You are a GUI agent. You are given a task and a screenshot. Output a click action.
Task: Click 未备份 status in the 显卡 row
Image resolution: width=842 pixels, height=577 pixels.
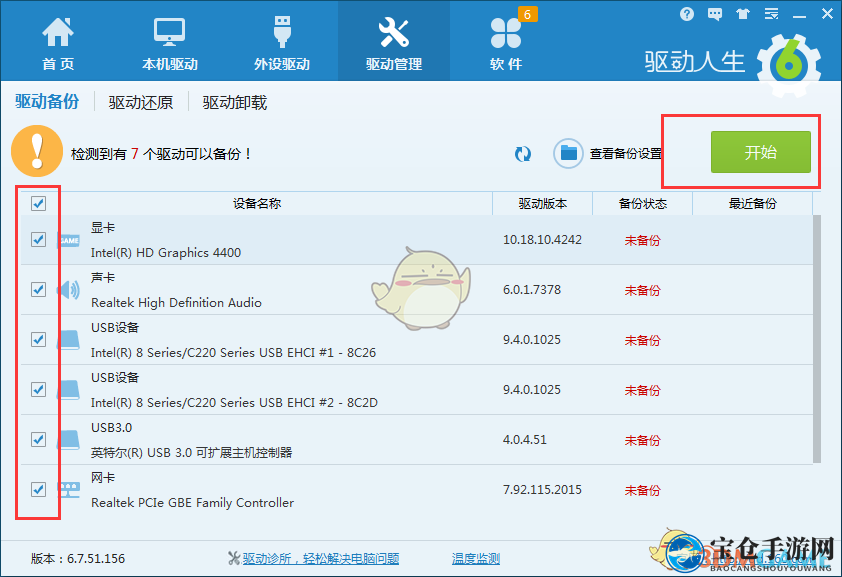point(642,240)
